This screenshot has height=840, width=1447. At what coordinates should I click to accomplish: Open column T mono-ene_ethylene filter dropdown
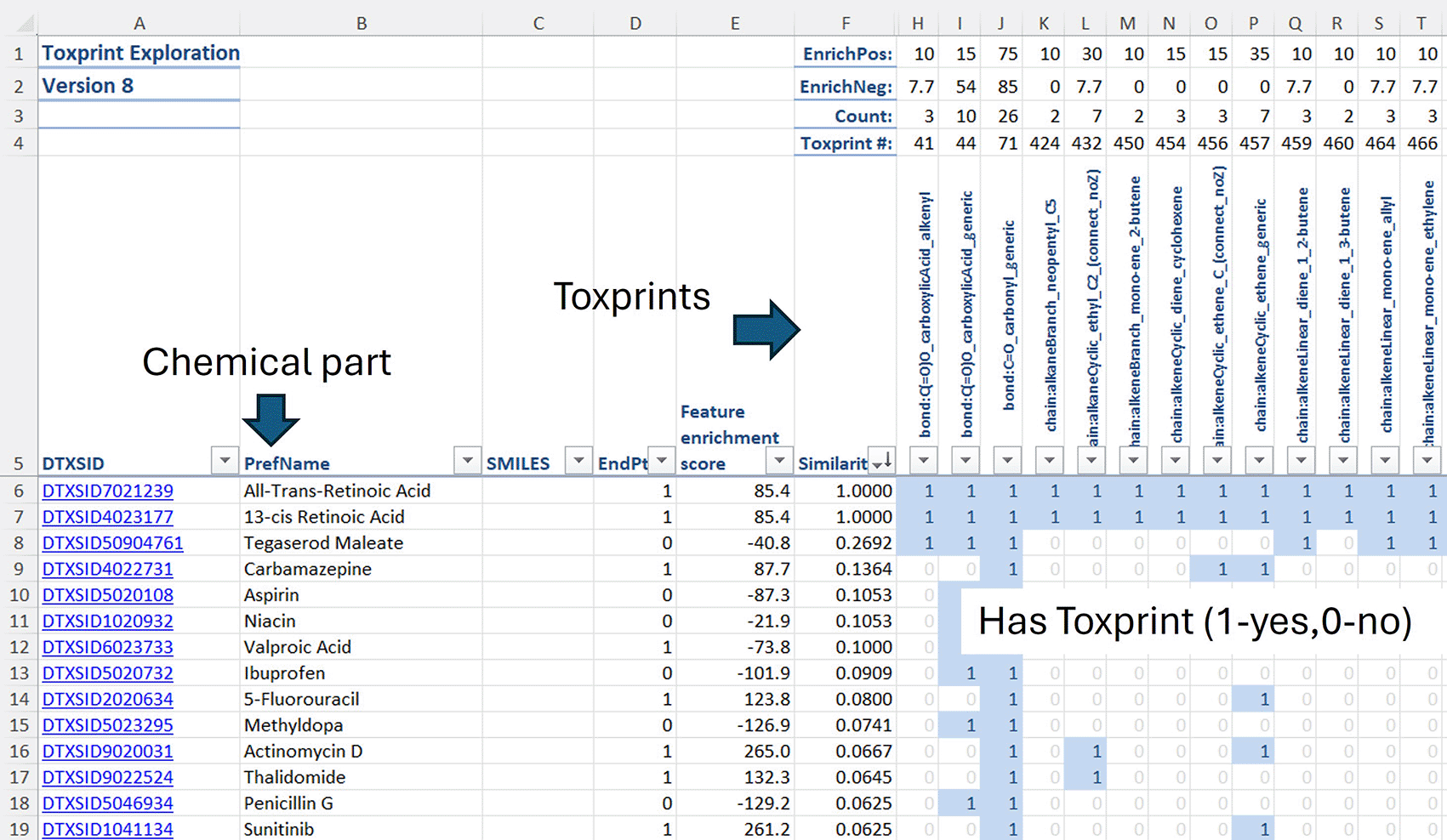point(1427,460)
